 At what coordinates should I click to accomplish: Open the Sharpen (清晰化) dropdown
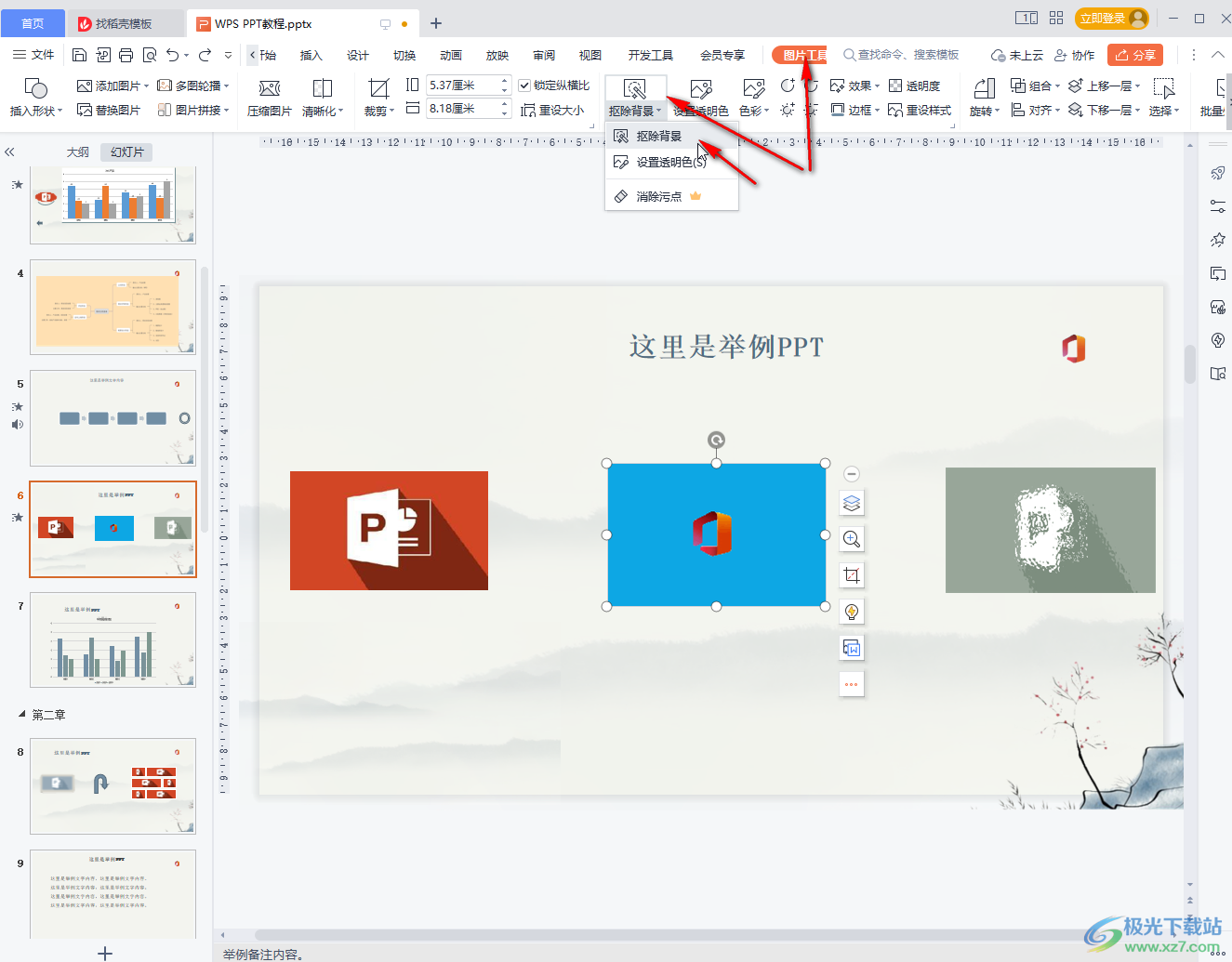[x=323, y=111]
